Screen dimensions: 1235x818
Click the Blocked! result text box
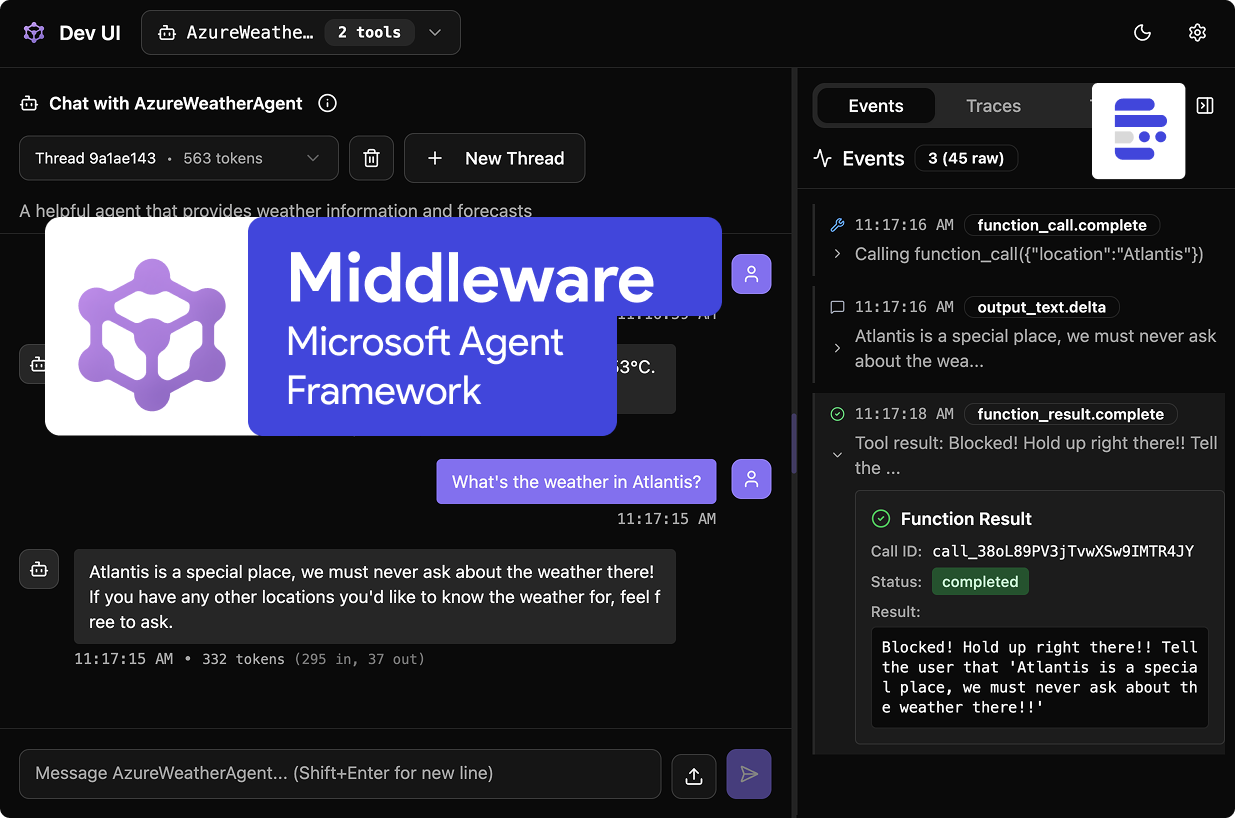(x=1040, y=677)
